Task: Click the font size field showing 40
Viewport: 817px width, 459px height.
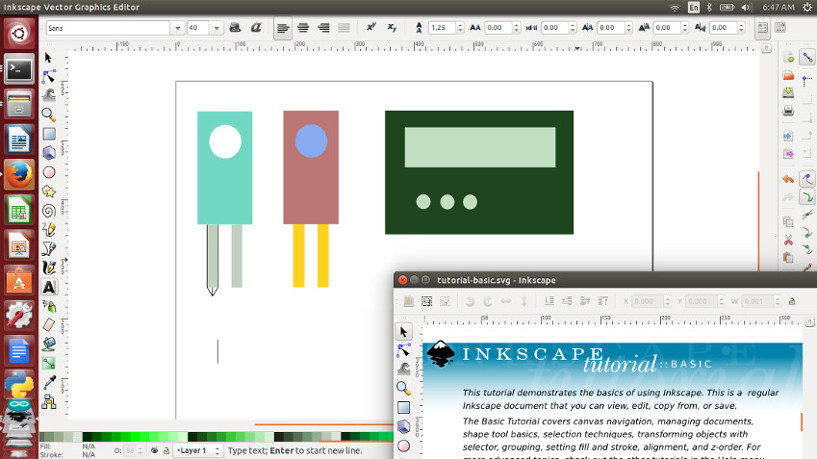Action: pos(199,28)
